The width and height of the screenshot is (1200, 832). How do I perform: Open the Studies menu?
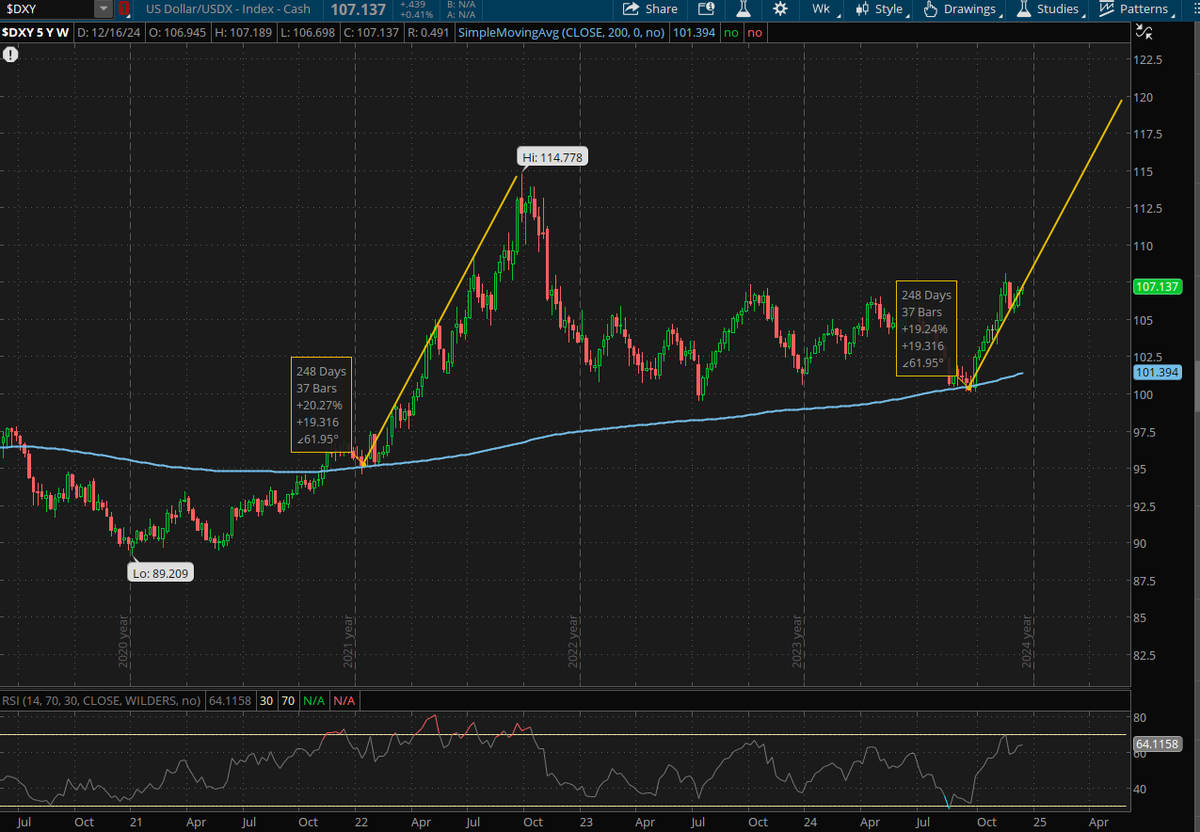(1050, 9)
